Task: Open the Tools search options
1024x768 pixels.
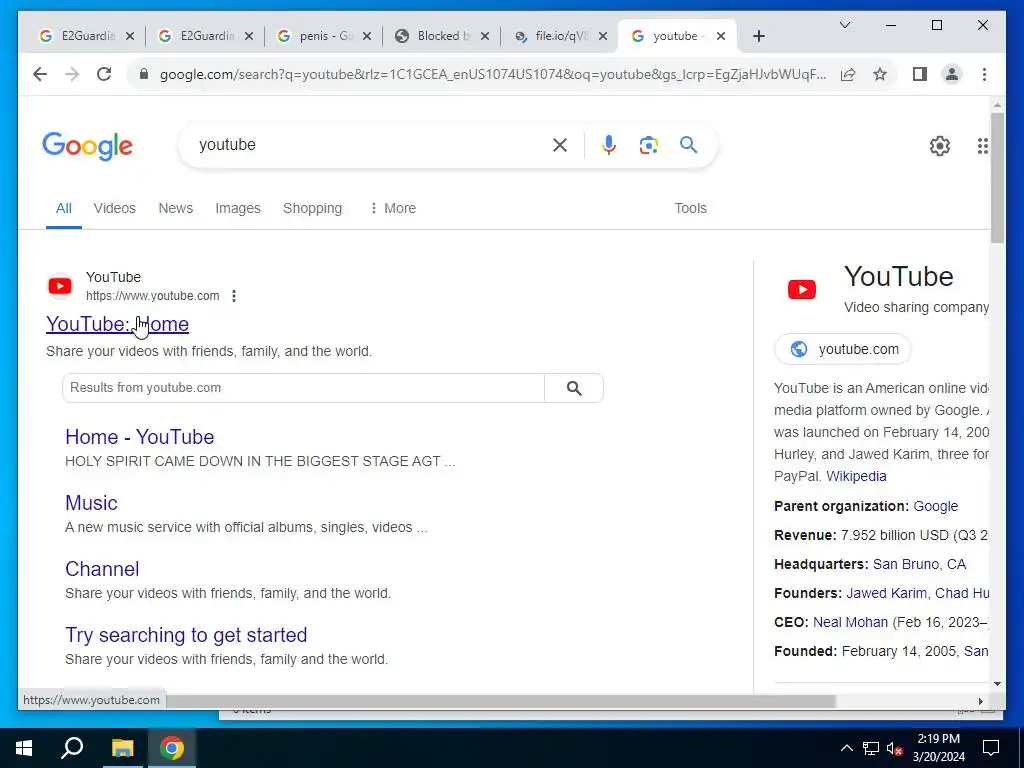Action: (x=690, y=208)
